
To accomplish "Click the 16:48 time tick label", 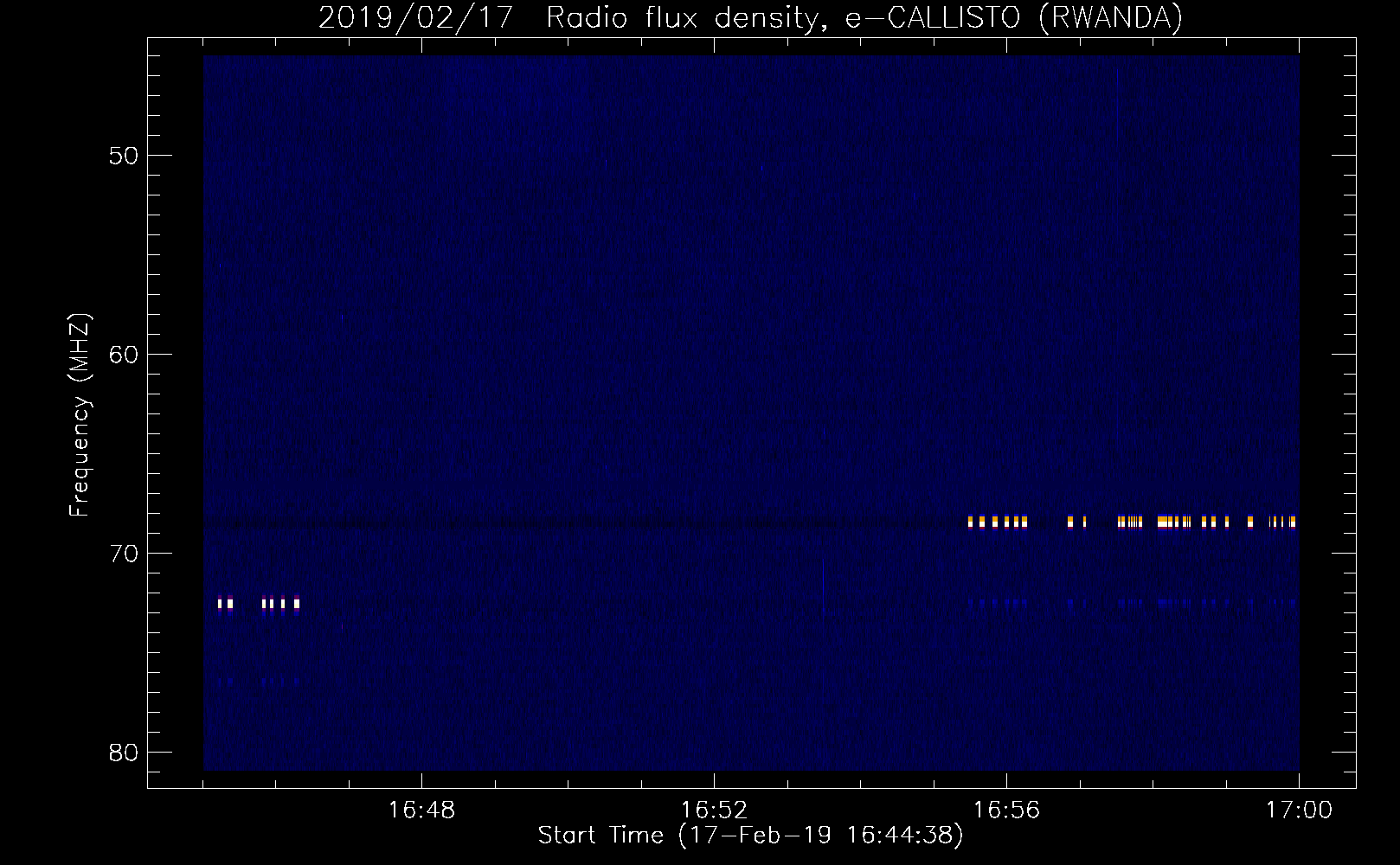I will 421,811.
